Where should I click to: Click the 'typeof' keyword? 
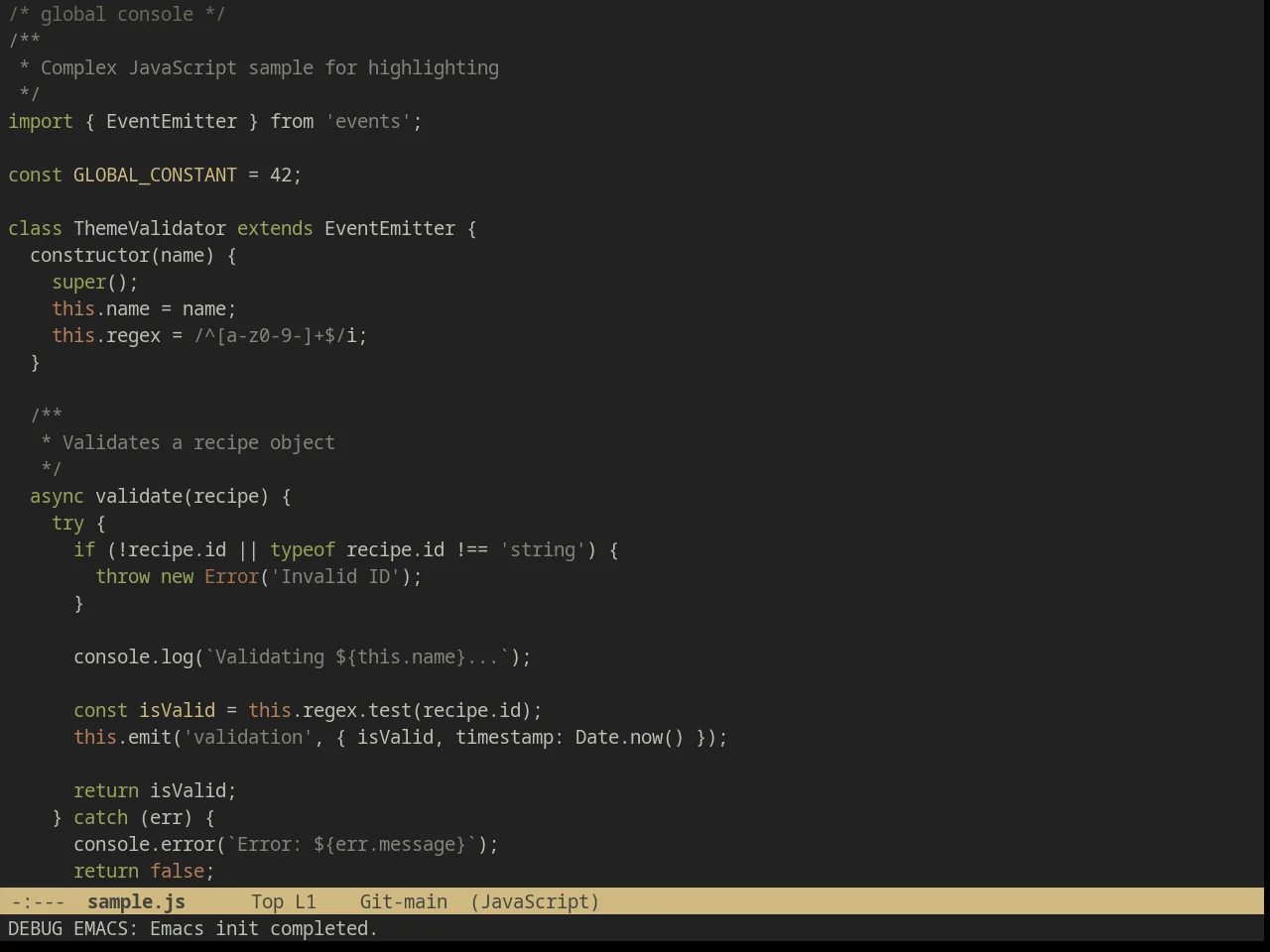tap(303, 550)
